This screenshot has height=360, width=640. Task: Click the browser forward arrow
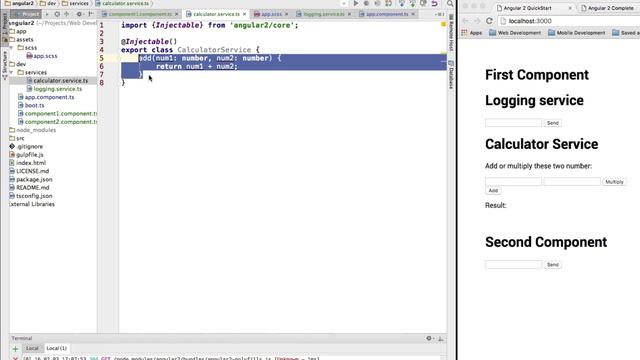(477, 21)
